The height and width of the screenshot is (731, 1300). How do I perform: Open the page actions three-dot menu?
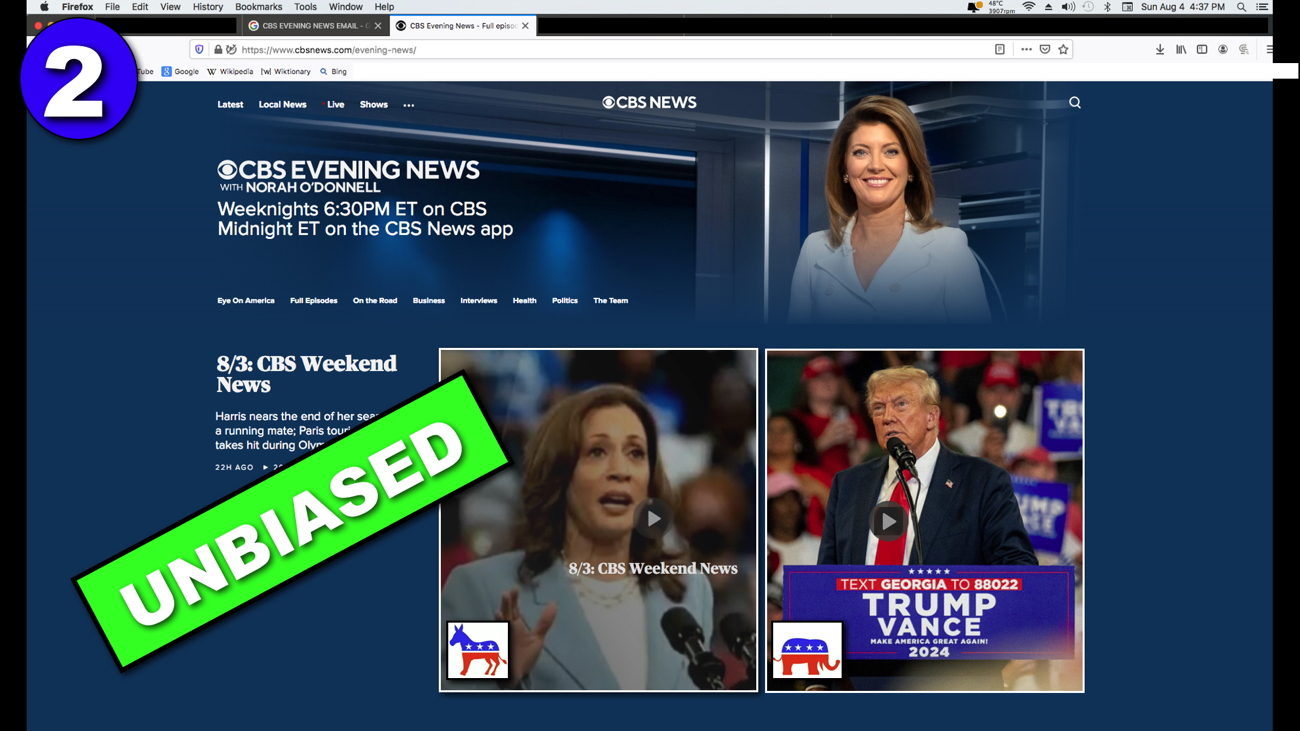pyautogui.click(x=1026, y=49)
